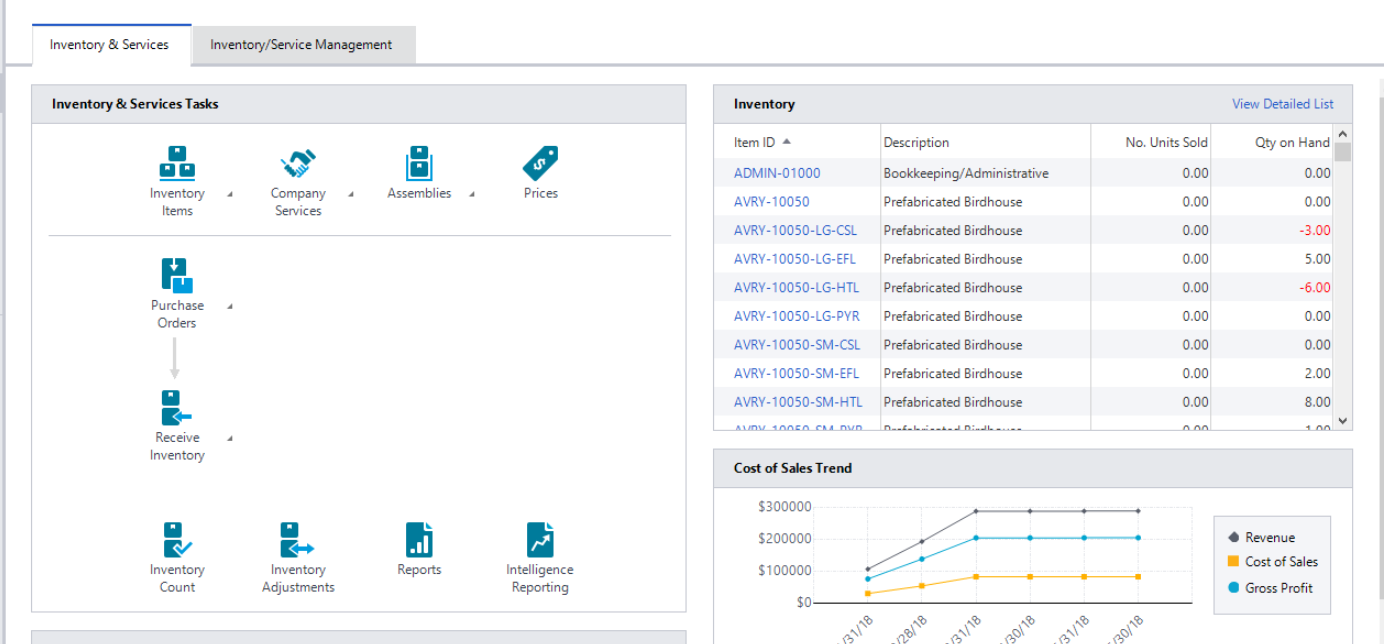Click the View Detailed List link
This screenshot has height=644, width=1384.
pyautogui.click(x=1282, y=104)
